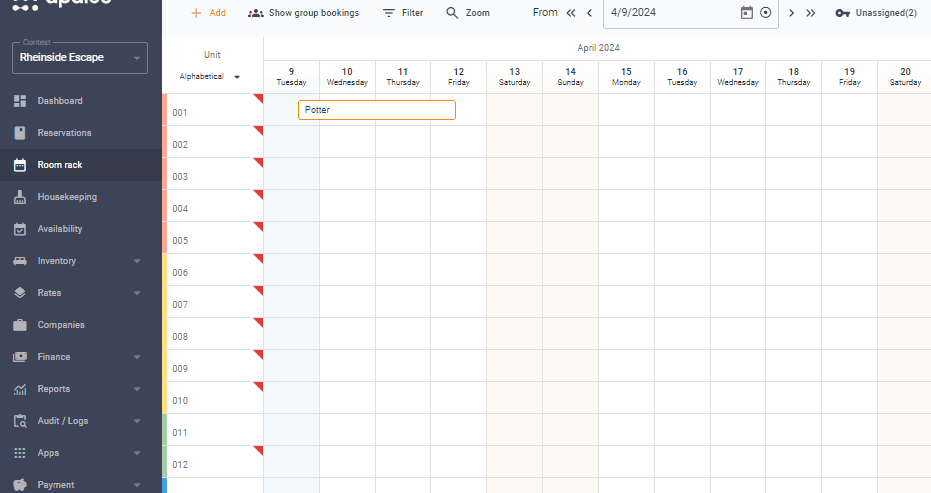Viewport: 931px width, 493px height.
Task: Go forward one day with right arrow
Action: pos(792,13)
